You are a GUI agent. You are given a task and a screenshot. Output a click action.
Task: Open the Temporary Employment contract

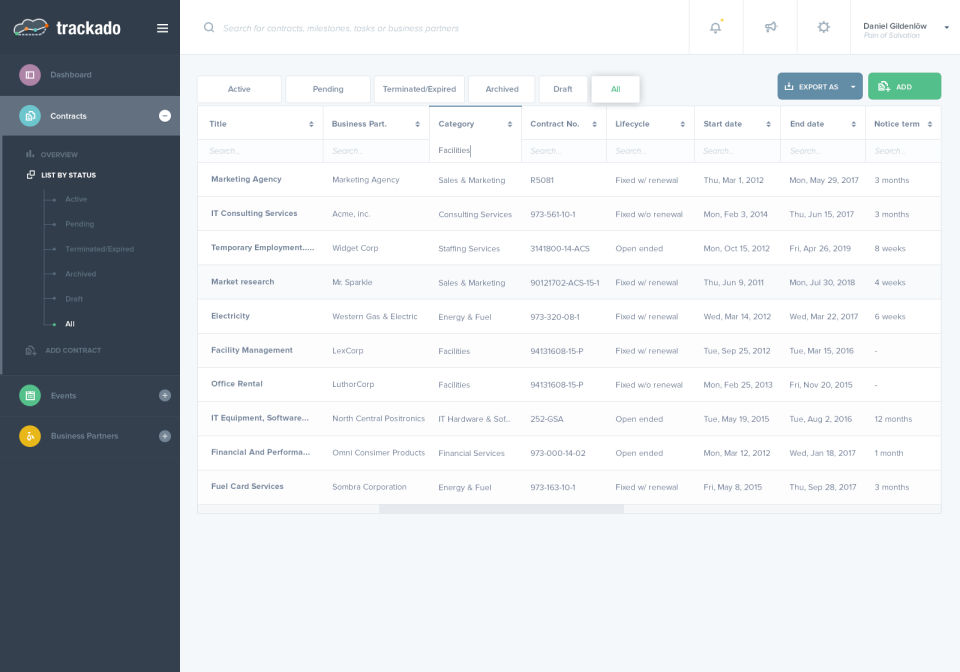pos(263,248)
